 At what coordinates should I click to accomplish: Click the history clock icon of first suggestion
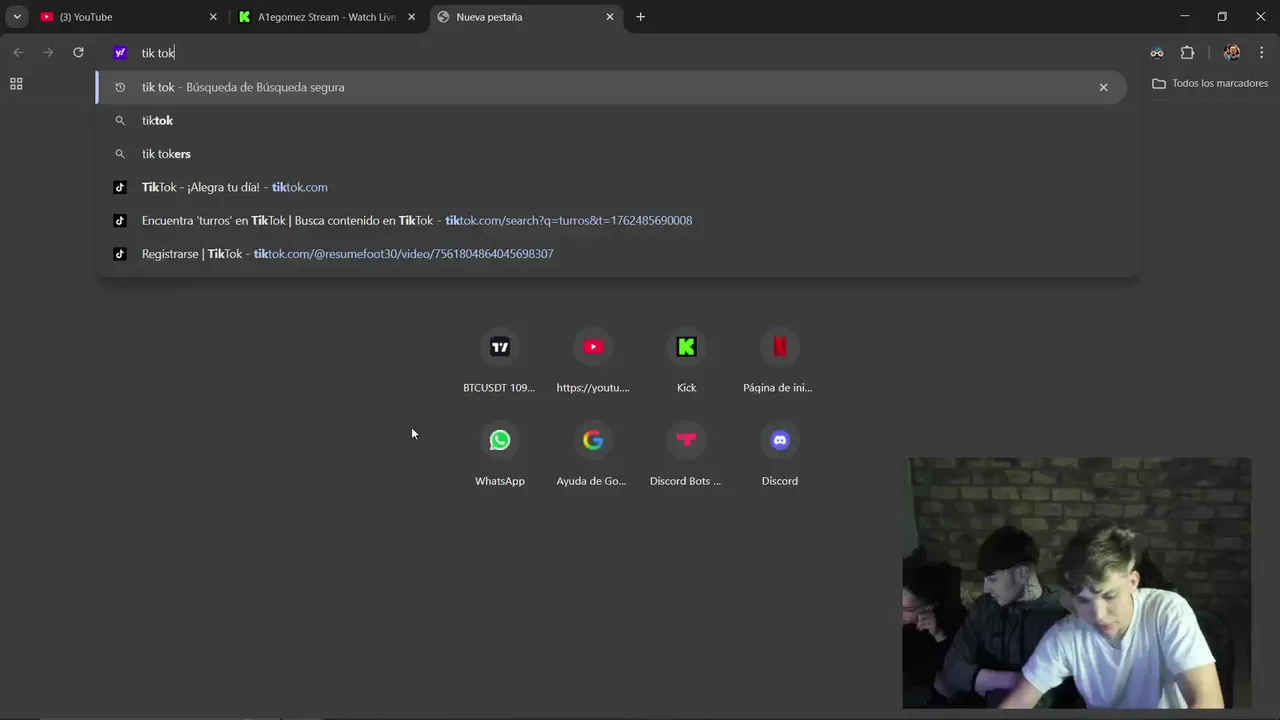[x=120, y=87]
